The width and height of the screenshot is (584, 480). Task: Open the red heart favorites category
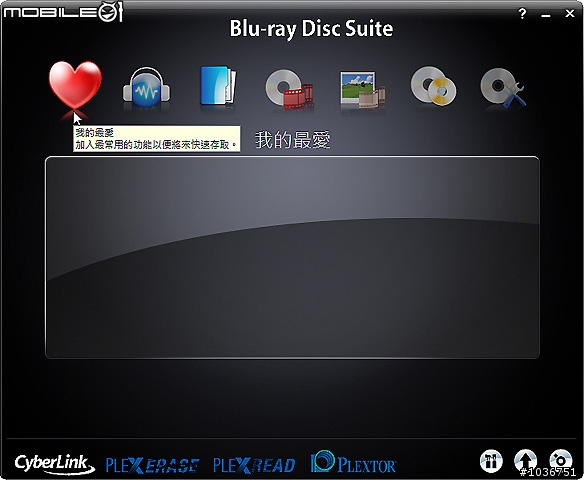click(75, 85)
